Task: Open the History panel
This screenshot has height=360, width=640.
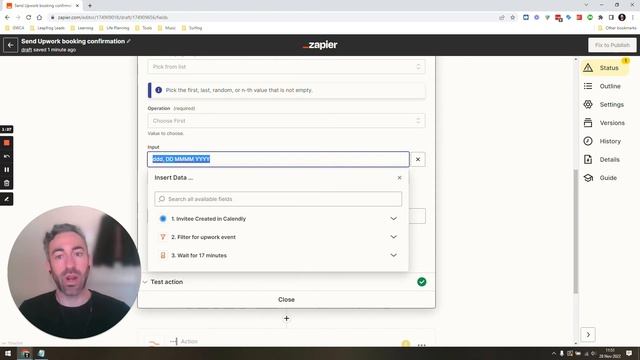Action: [x=602, y=141]
